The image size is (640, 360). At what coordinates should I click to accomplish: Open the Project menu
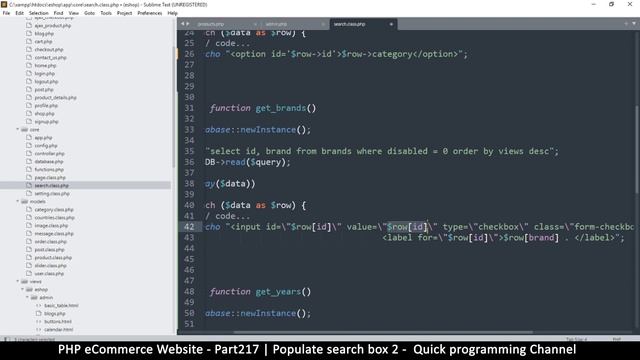click(x=124, y=13)
